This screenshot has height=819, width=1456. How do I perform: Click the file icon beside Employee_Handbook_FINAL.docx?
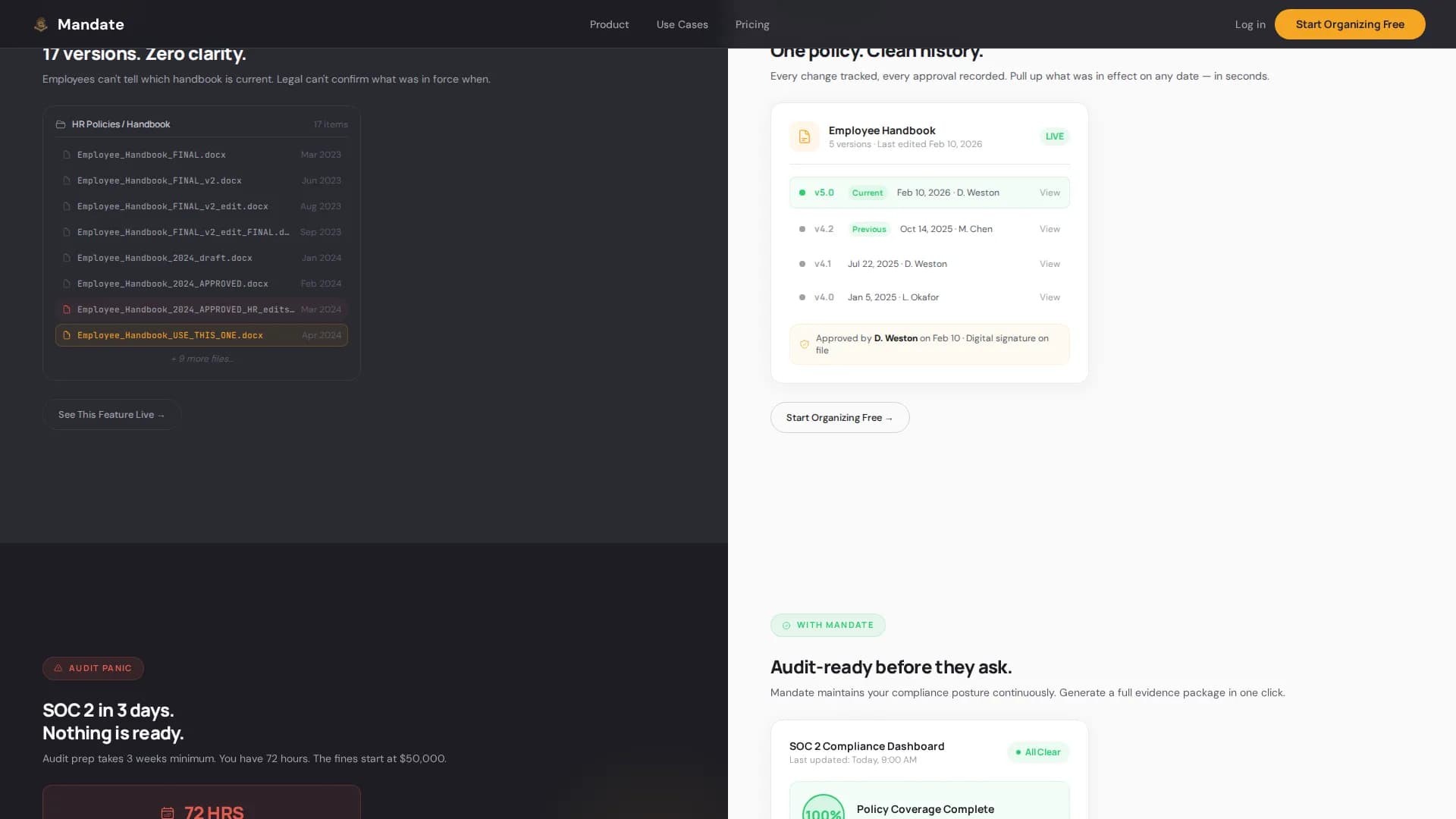67,155
